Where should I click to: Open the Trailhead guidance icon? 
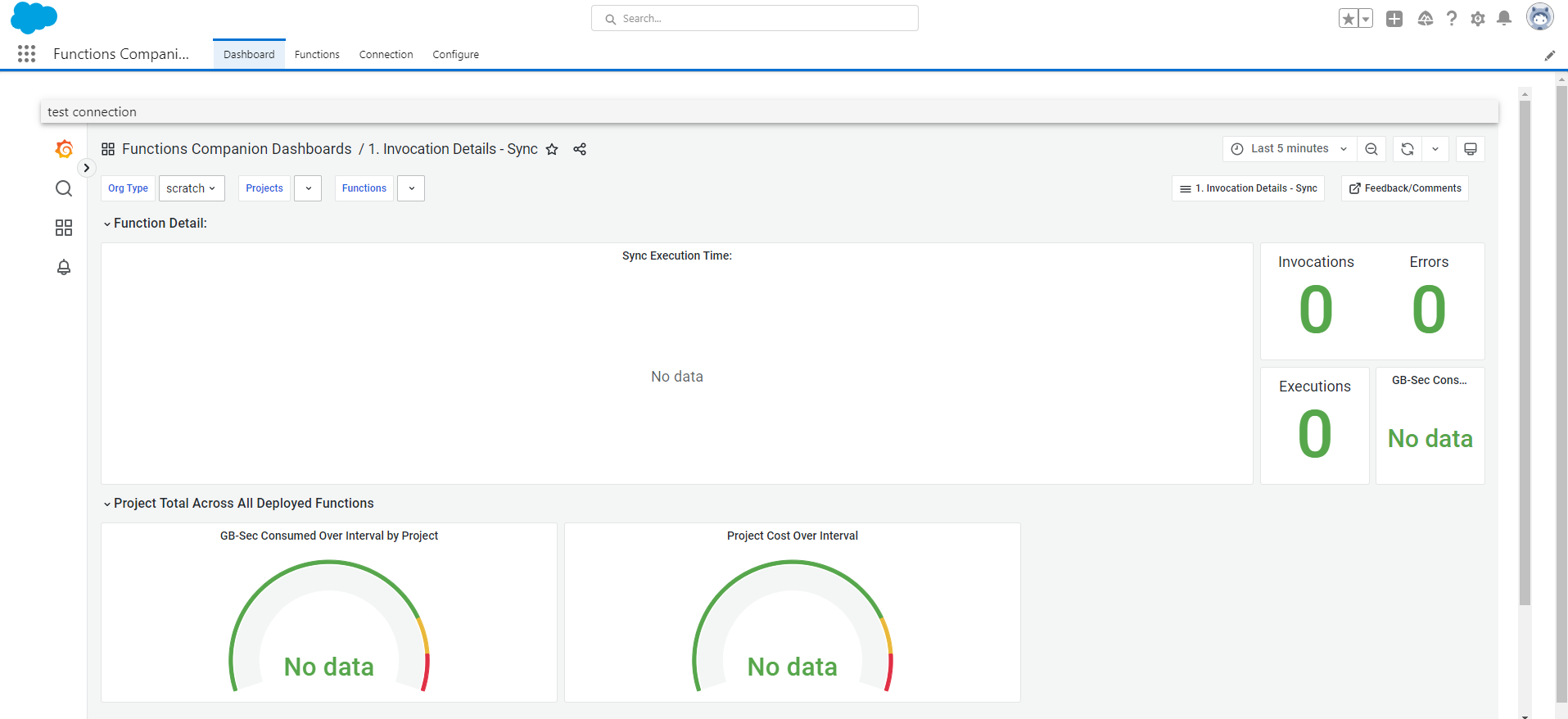point(1426,18)
